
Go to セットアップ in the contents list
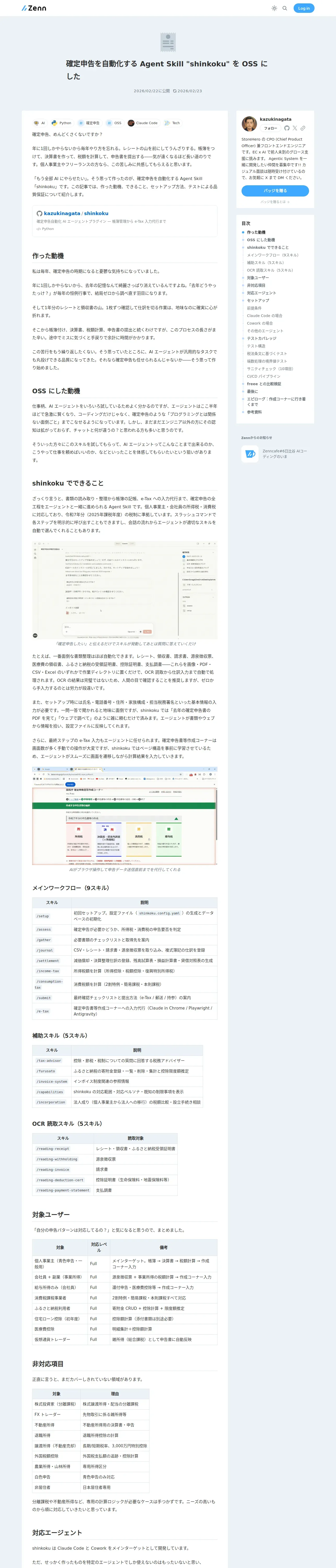click(258, 301)
